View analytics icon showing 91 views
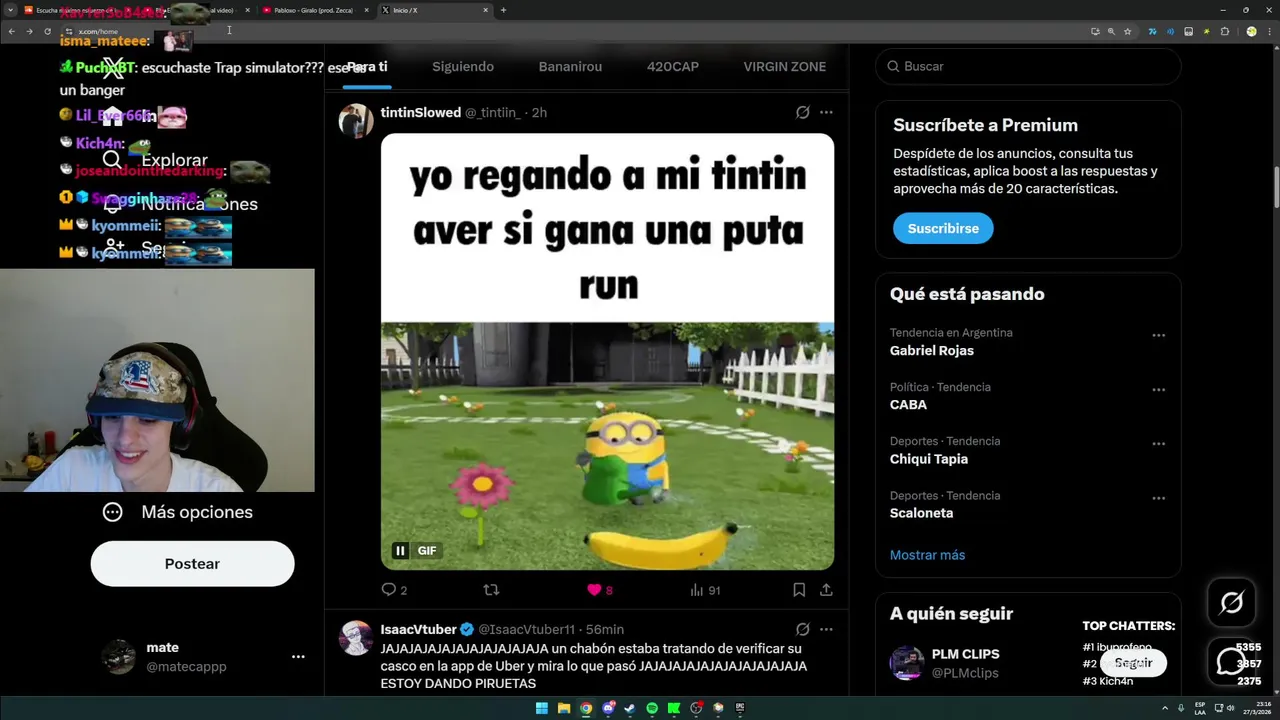Viewport: 1280px width, 720px height. click(697, 590)
